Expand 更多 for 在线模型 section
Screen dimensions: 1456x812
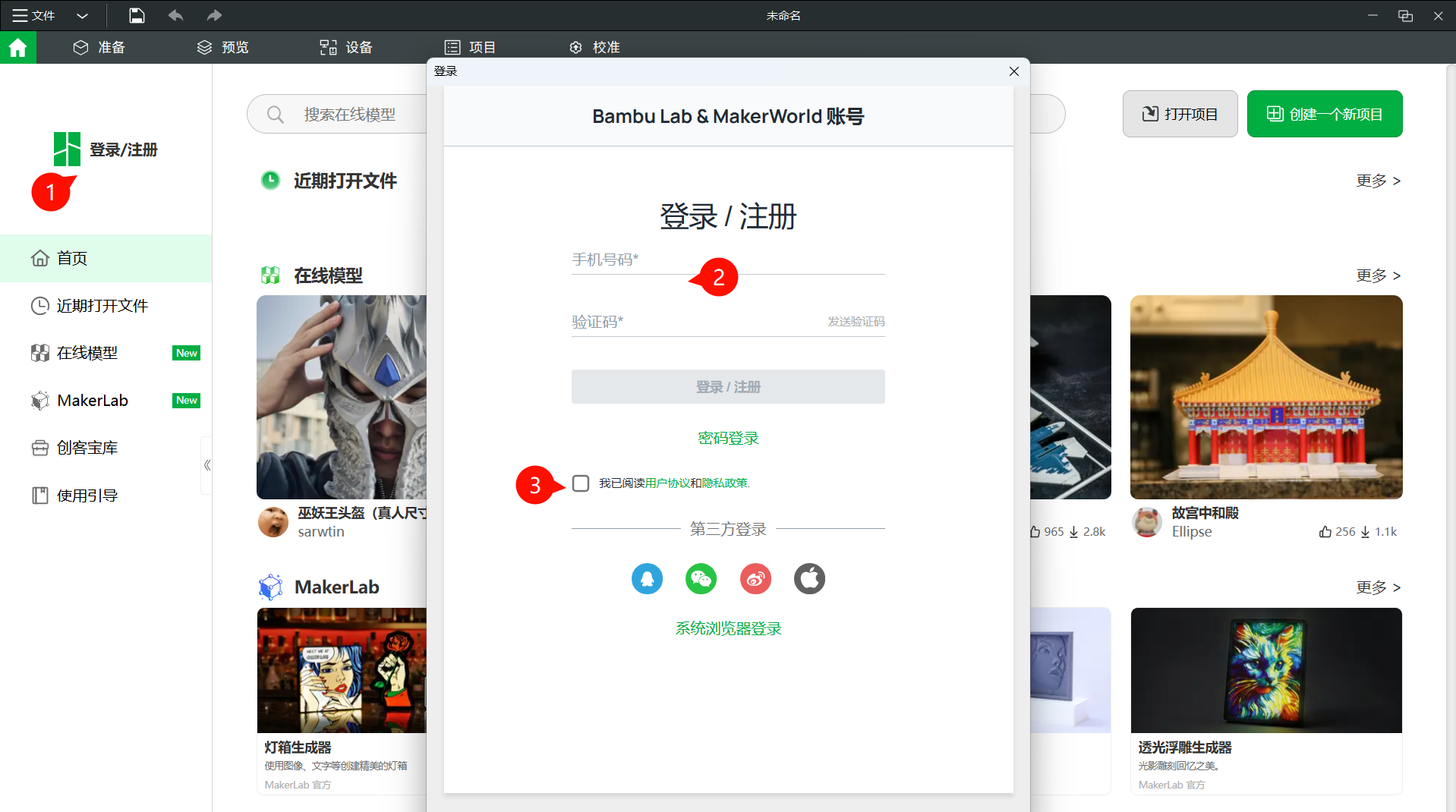(1378, 275)
